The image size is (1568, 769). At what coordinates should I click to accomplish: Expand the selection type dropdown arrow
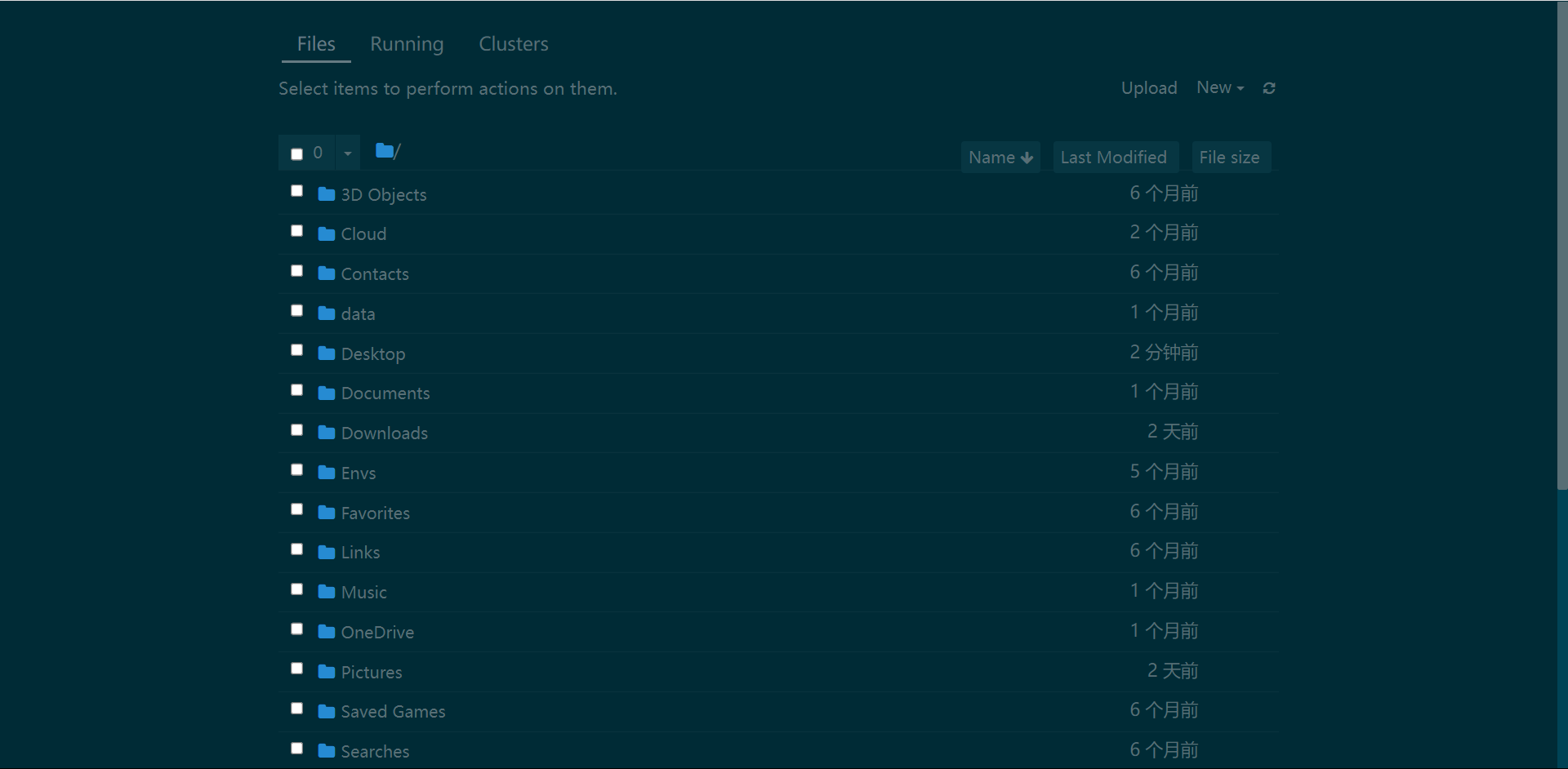348,153
